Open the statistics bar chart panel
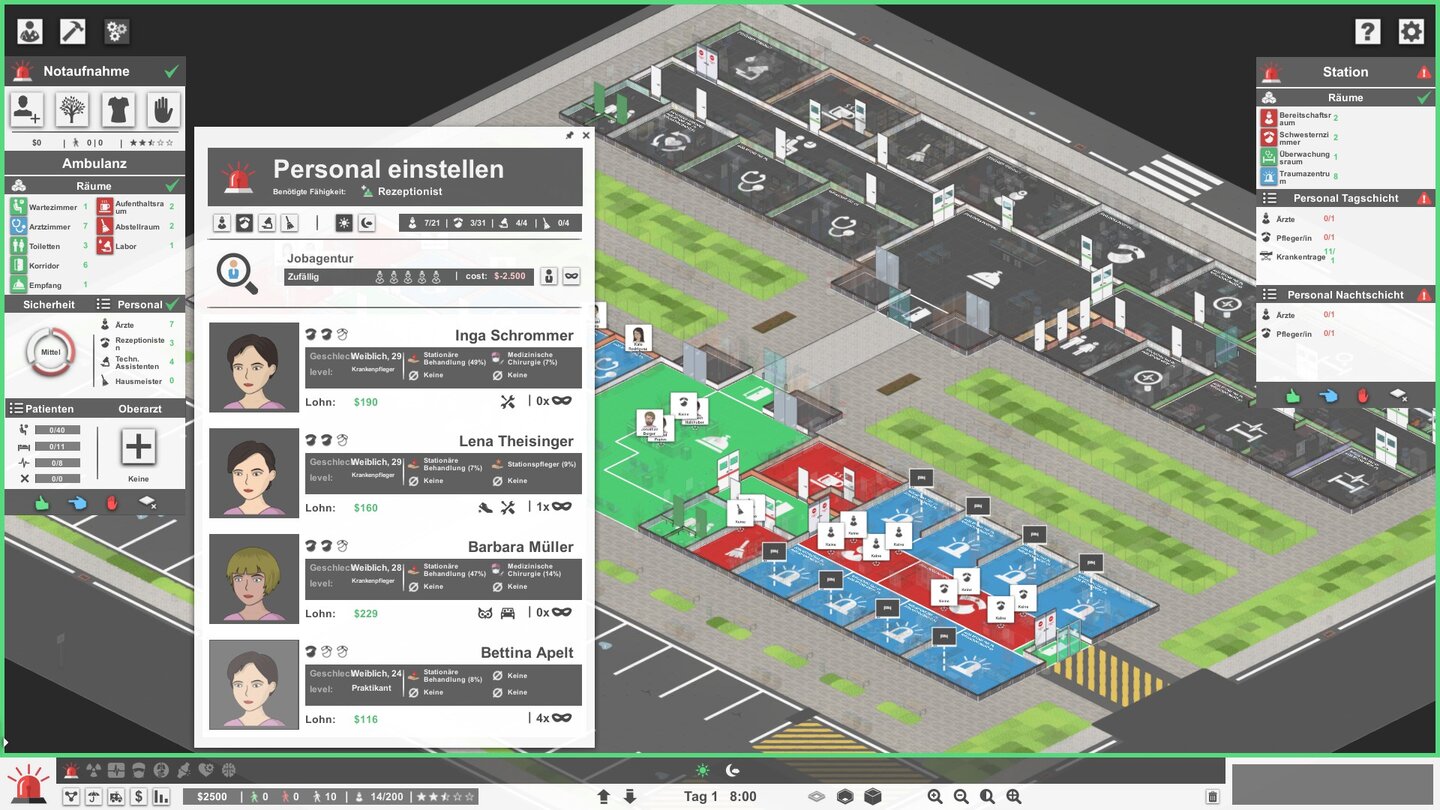This screenshot has height=810, width=1440. coord(161,797)
